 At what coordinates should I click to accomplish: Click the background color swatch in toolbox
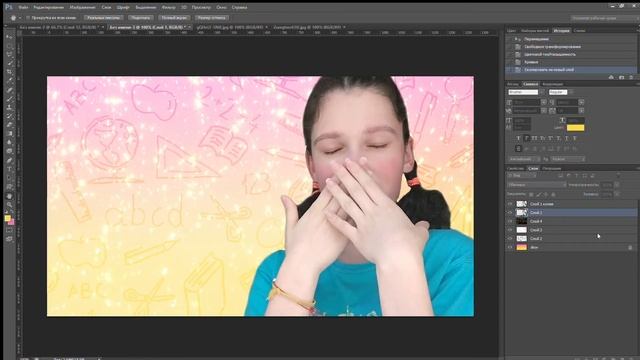click(11, 222)
